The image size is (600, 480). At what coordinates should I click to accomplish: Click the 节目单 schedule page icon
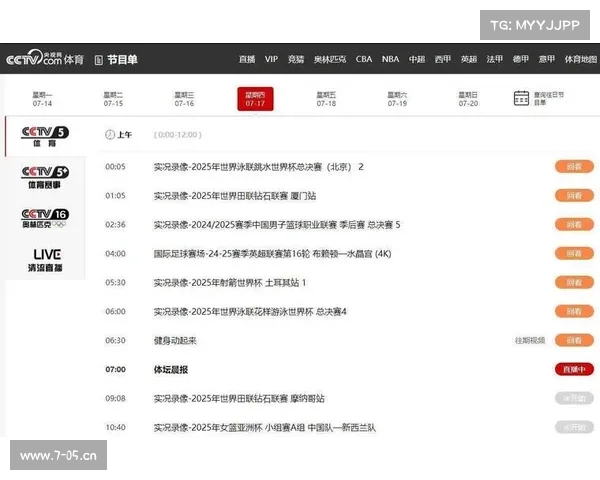click(99, 60)
